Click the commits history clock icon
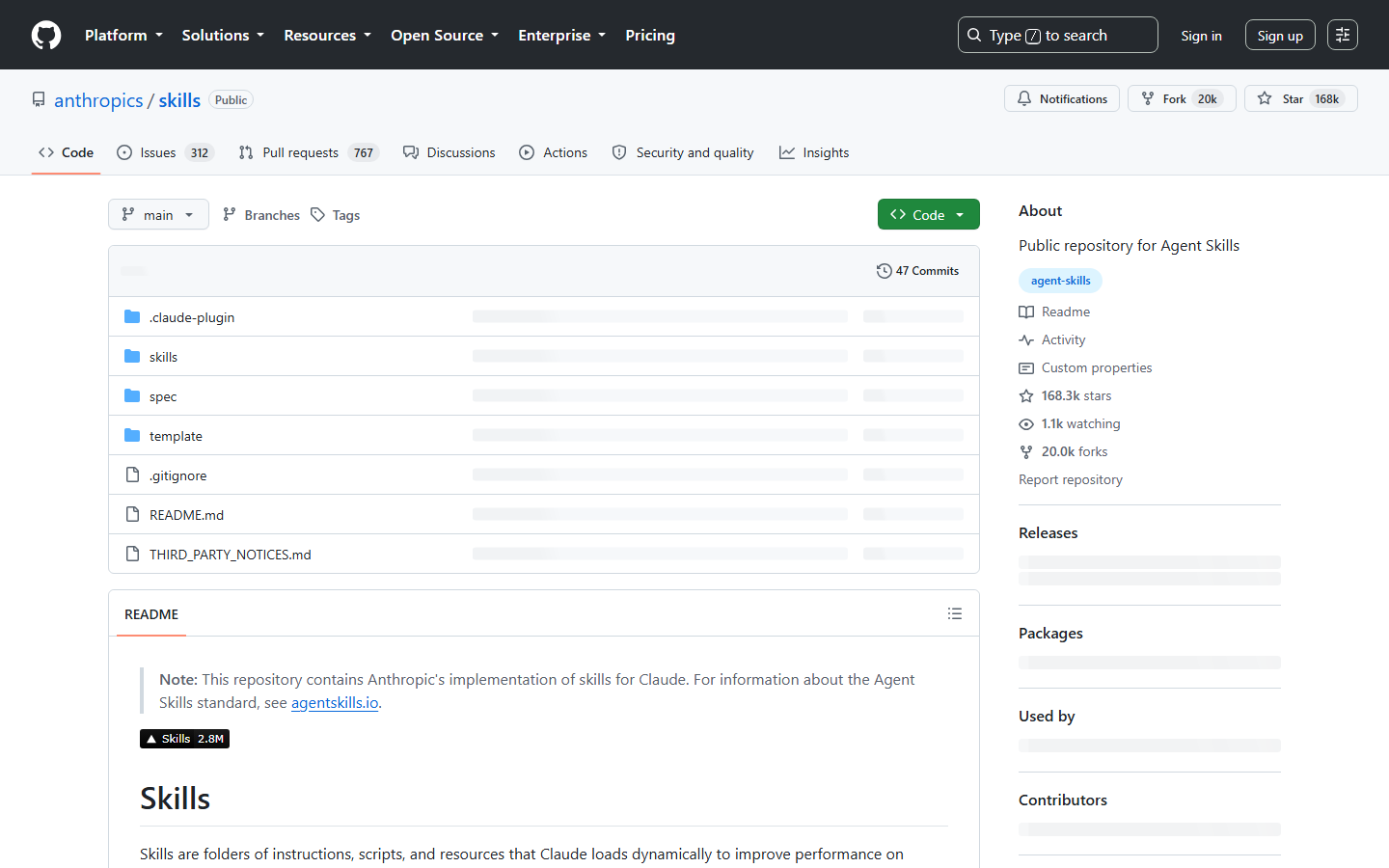 (x=884, y=271)
